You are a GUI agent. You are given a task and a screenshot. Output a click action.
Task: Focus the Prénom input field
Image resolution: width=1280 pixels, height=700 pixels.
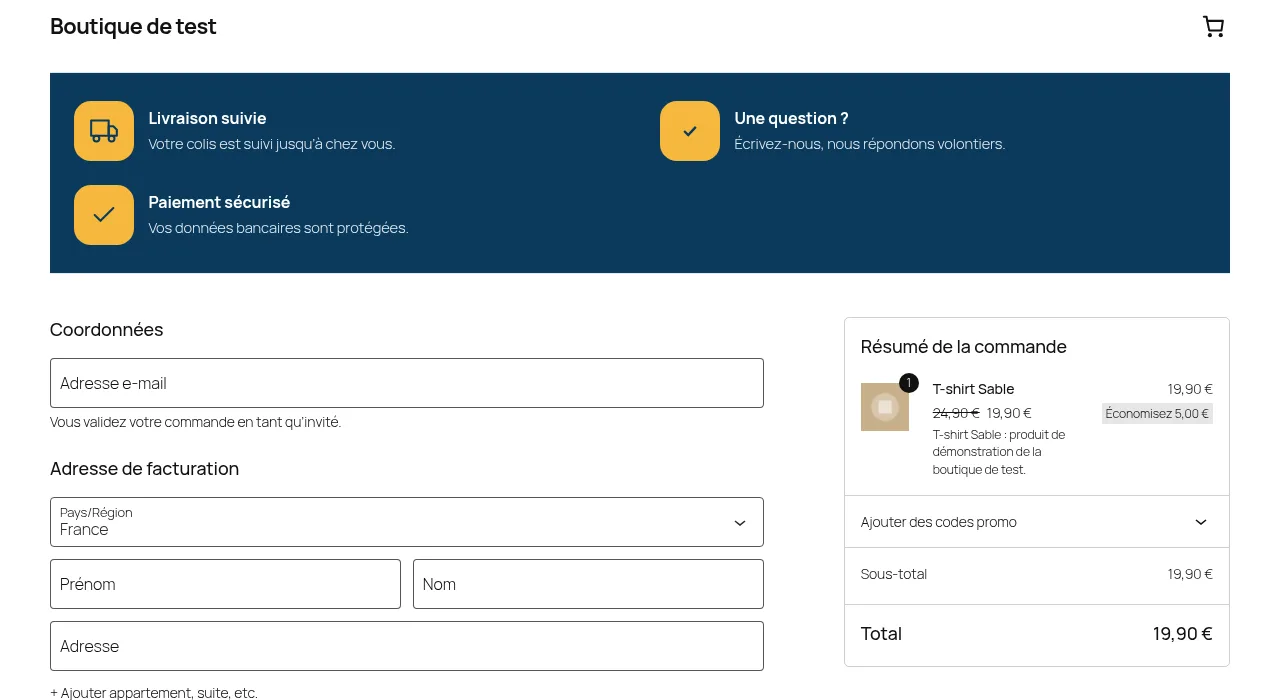tap(225, 584)
